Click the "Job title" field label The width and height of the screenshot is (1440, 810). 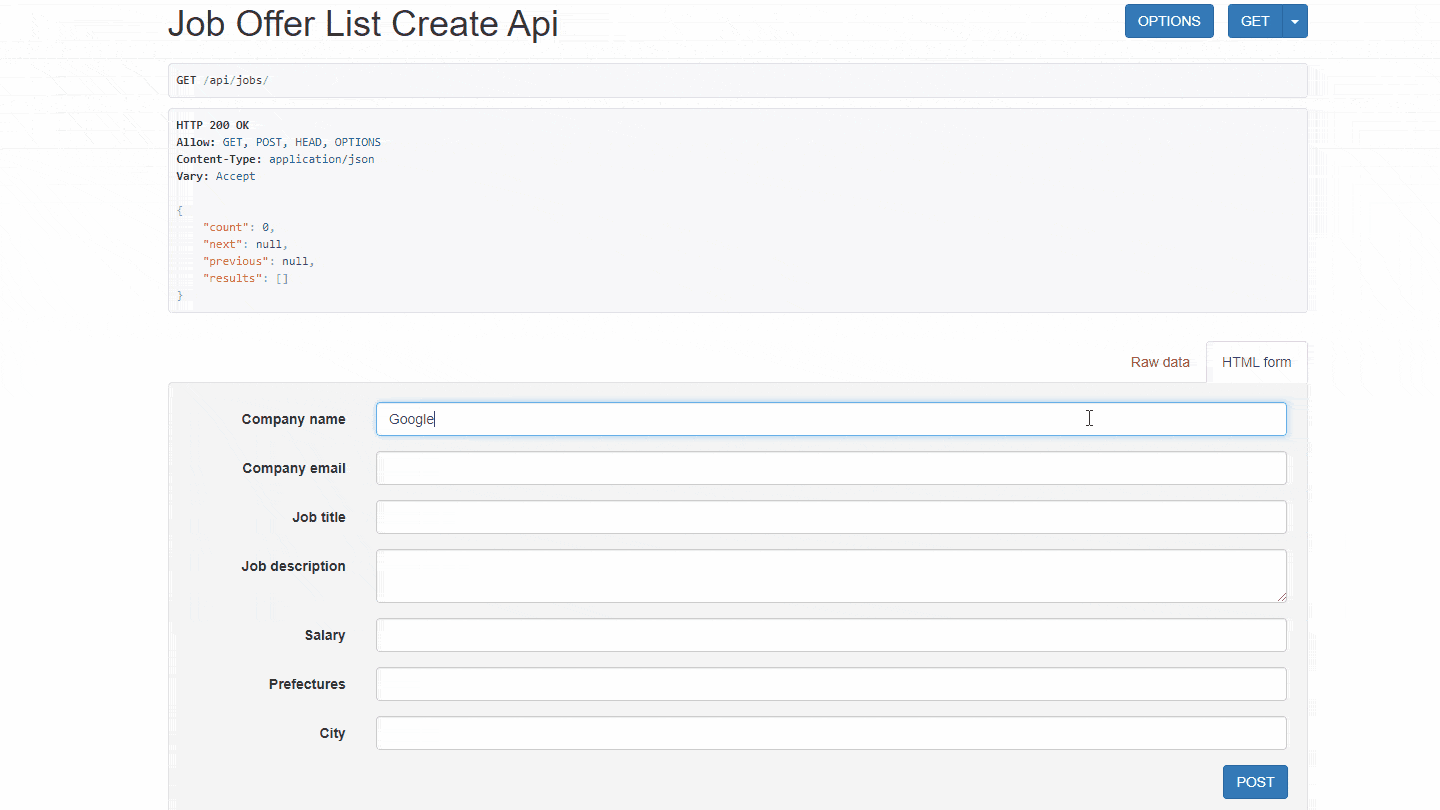click(319, 517)
